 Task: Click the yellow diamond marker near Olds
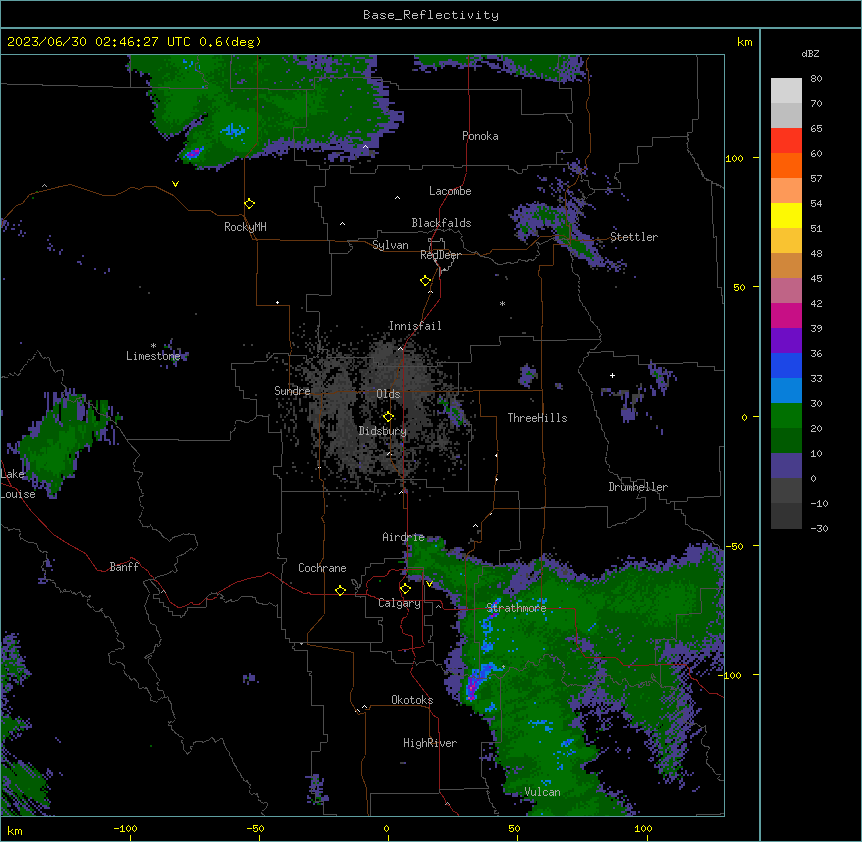[388, 417]
